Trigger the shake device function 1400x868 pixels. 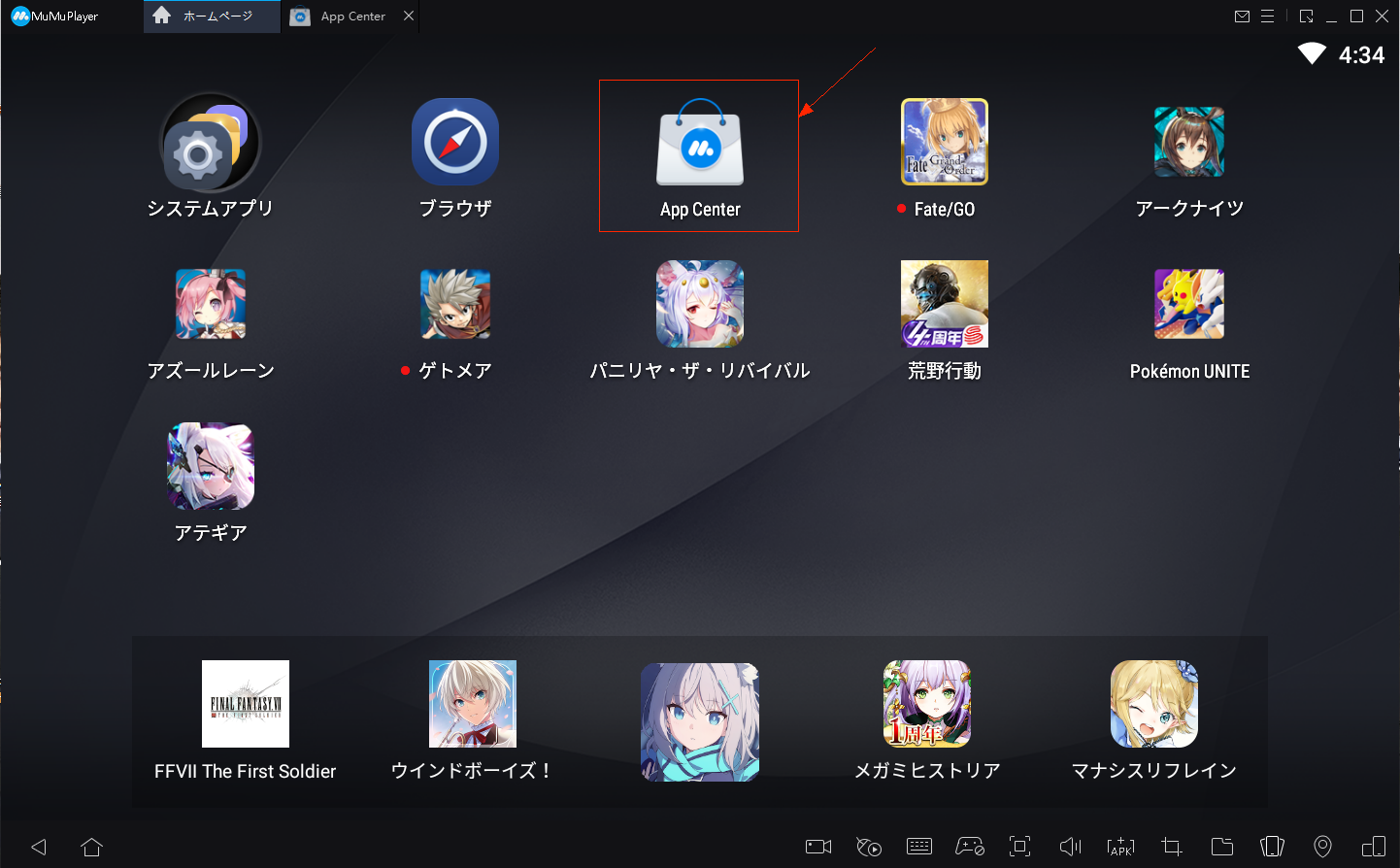pyautogui.click(x=1273, y=847)
